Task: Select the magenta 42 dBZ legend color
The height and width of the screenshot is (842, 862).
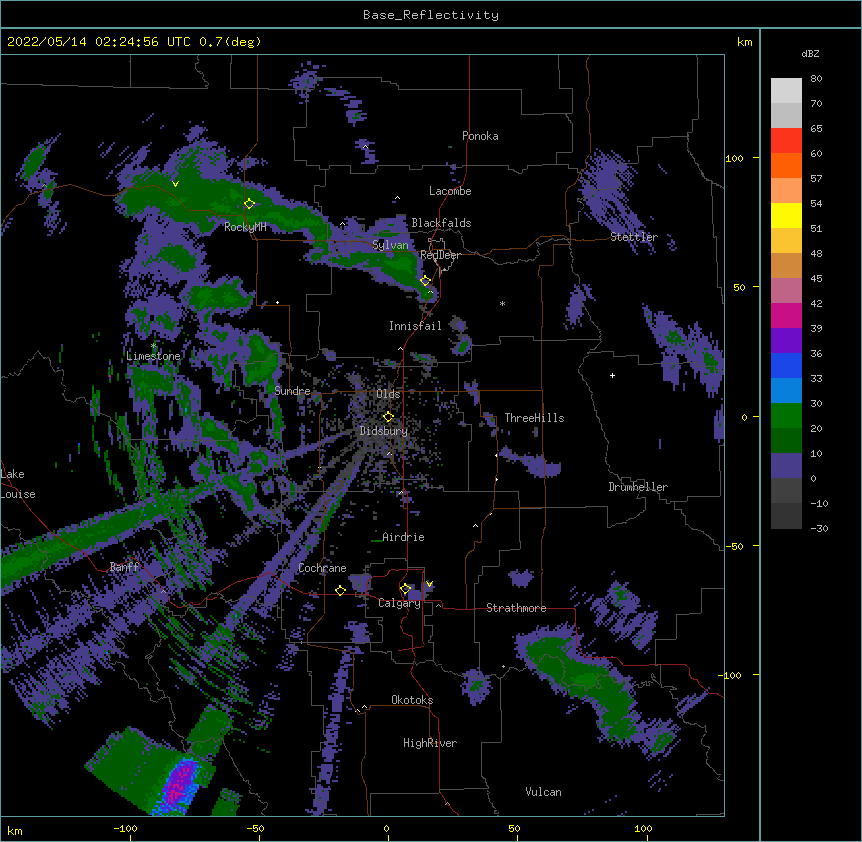Action: pyautogui.click(x=786, y=315)
